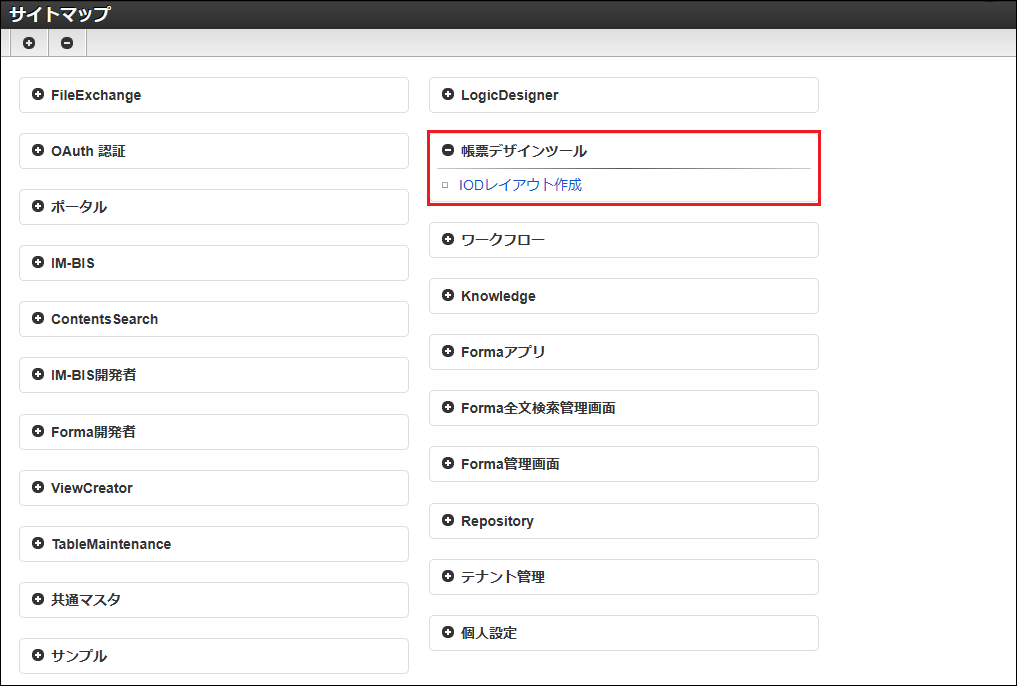Expand the ViewCreator section
The width and height of the screenshot is (1017, 686).
pyautogui.click(x=38, y=488)
